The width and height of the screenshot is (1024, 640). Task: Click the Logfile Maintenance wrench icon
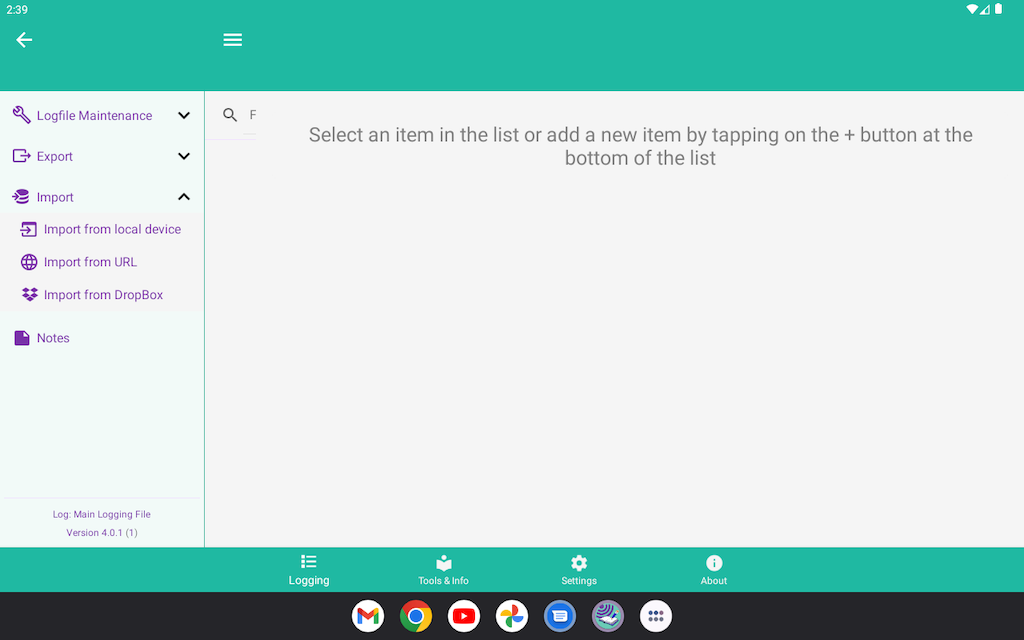tap(21, 115)
